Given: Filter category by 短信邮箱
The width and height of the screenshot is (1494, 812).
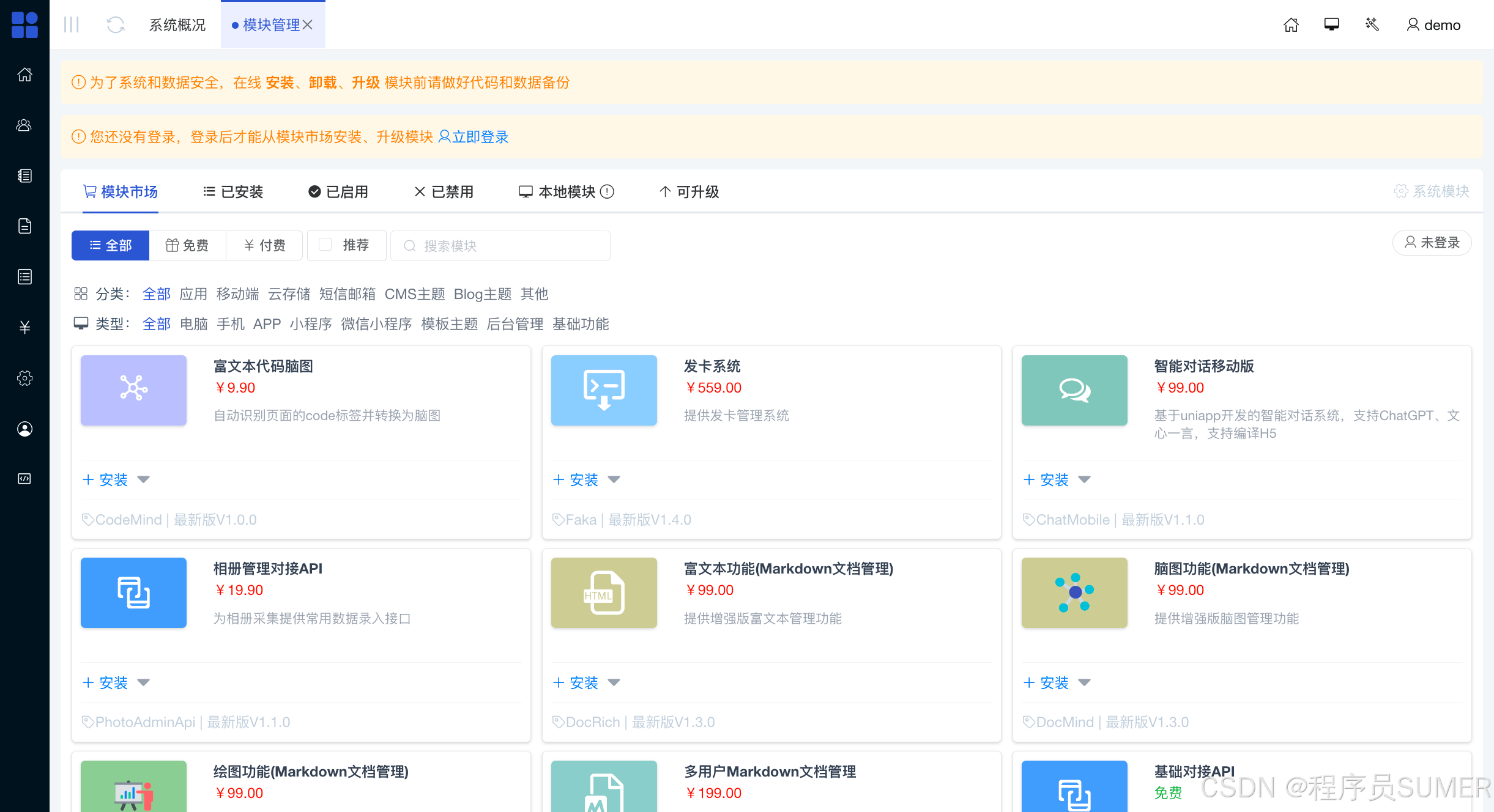Looking at the screenshot, I should coord(347,294).
